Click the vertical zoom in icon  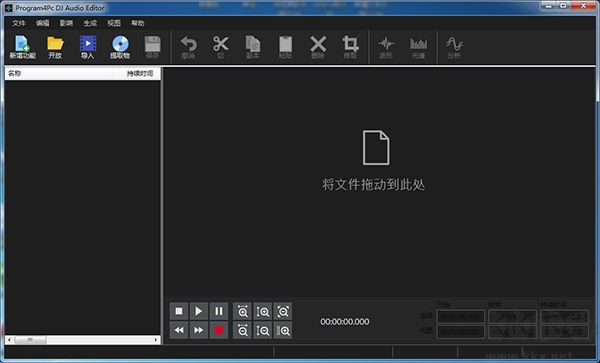coord(262,311)
